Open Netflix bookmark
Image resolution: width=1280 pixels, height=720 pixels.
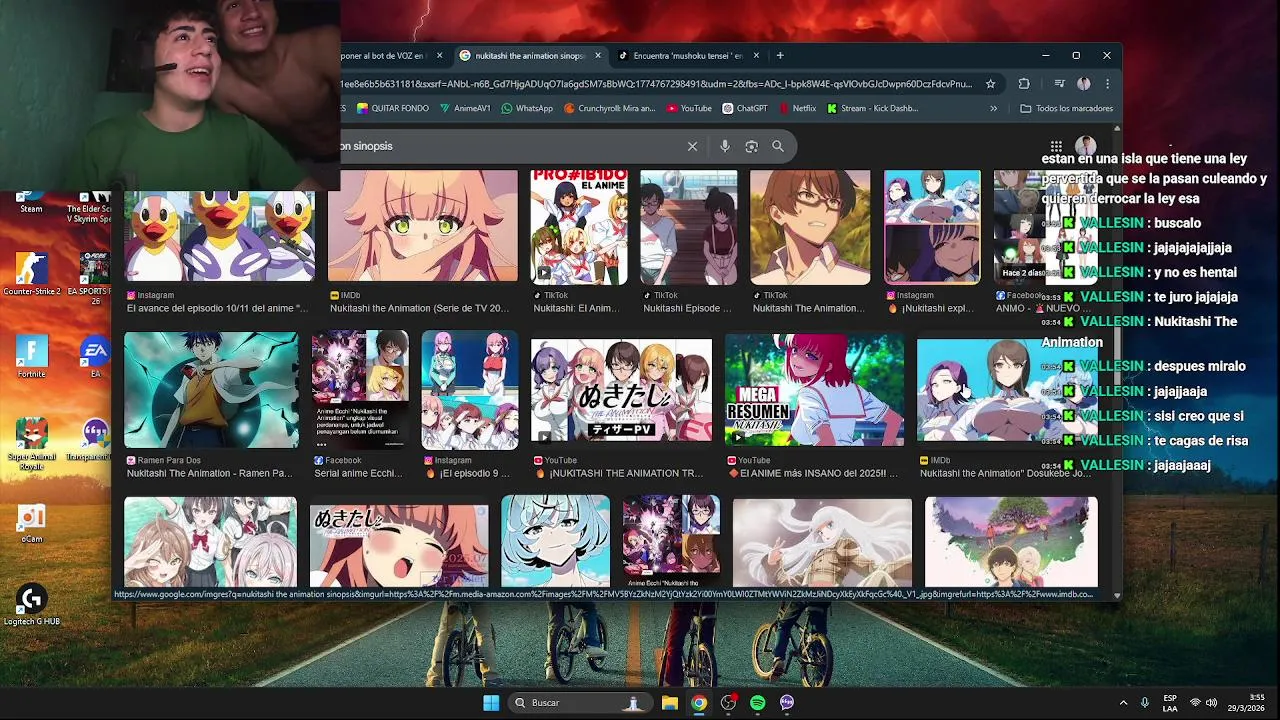tap(796, 108)
